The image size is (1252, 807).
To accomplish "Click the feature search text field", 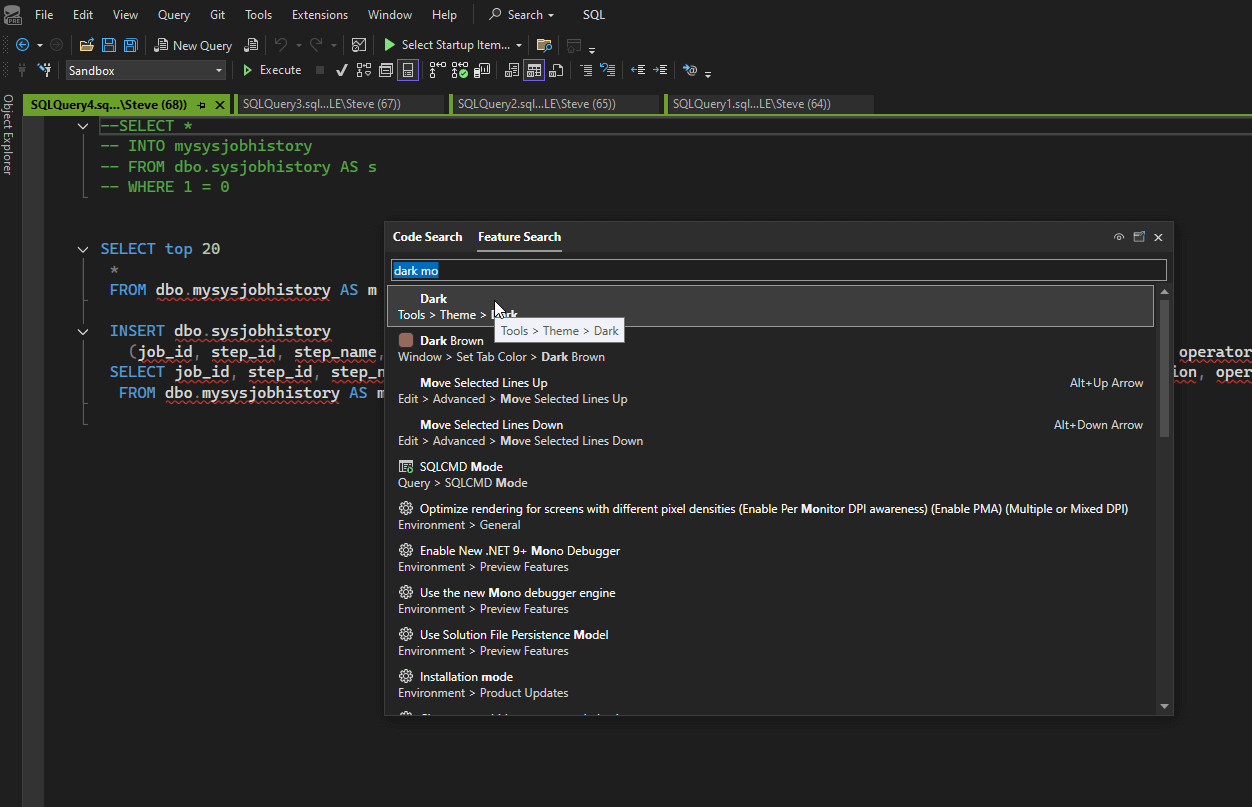I will pos(778,270).
